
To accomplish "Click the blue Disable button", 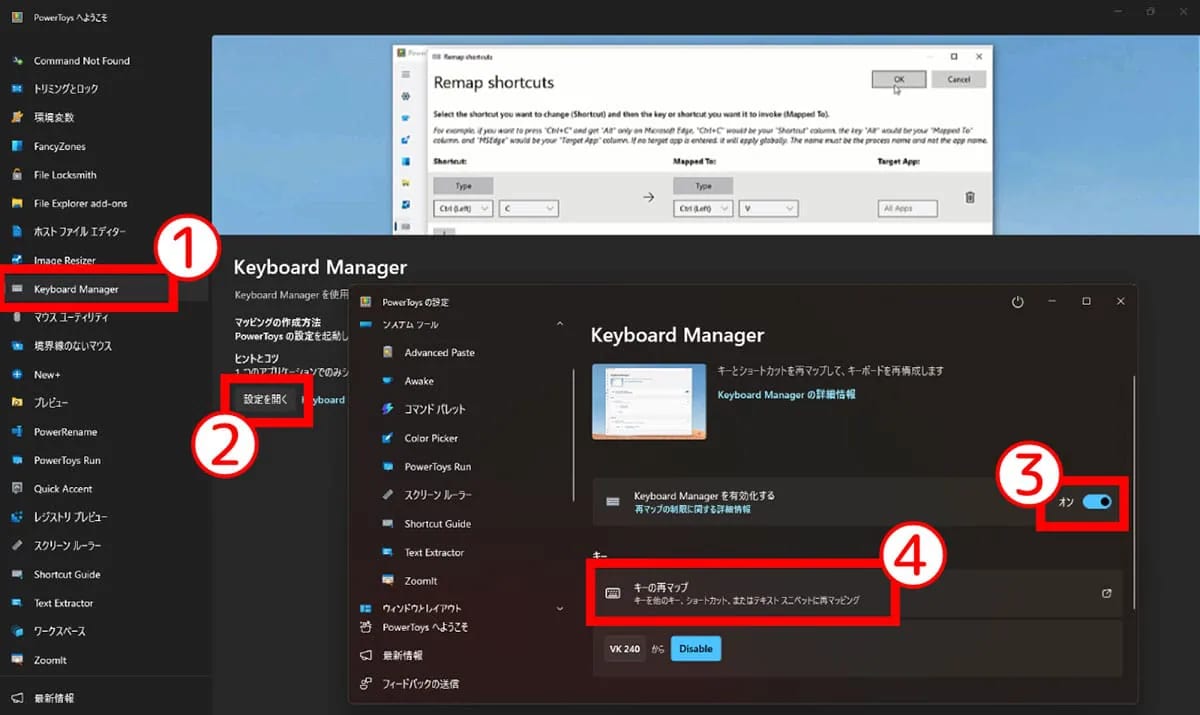I will coord(695,649).
